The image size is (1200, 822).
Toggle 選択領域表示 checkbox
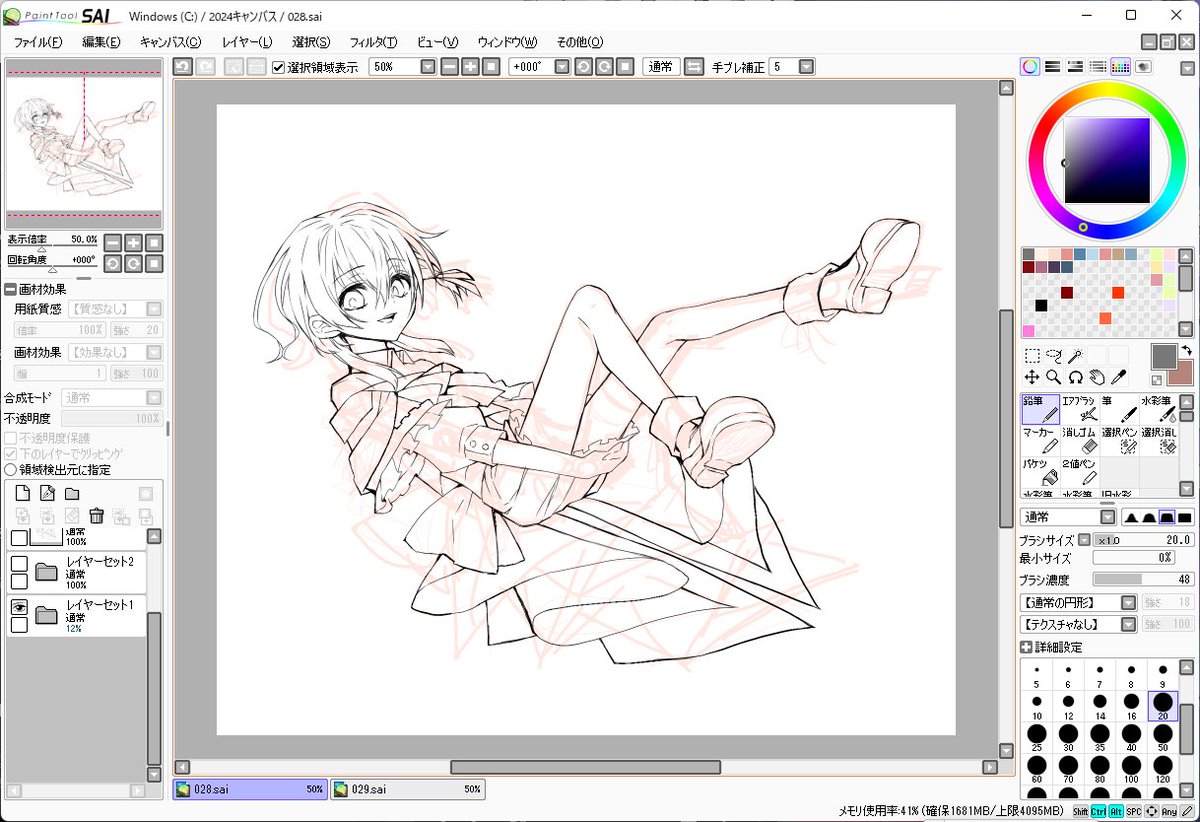pyautogui.click(x=279, y=68)
